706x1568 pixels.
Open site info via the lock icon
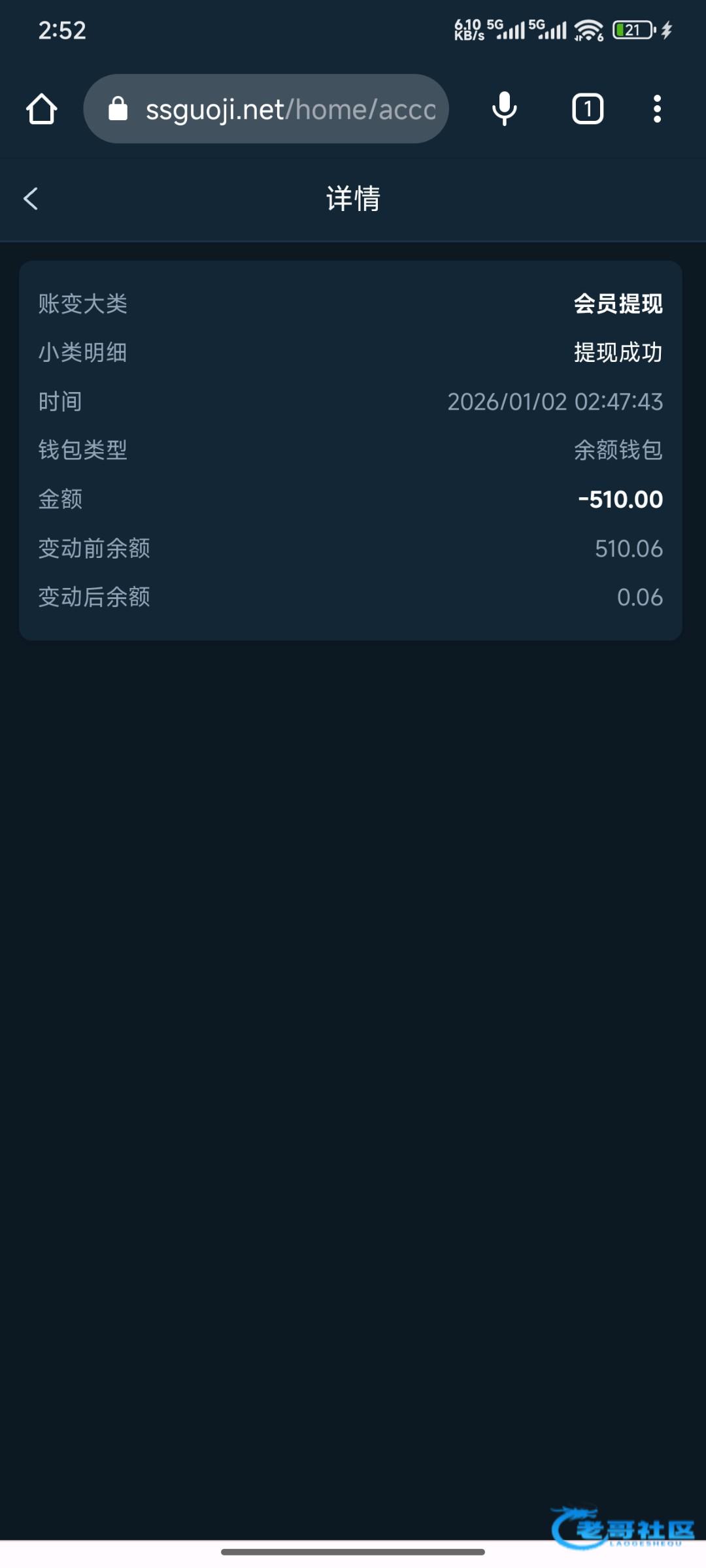pos(118,109)
